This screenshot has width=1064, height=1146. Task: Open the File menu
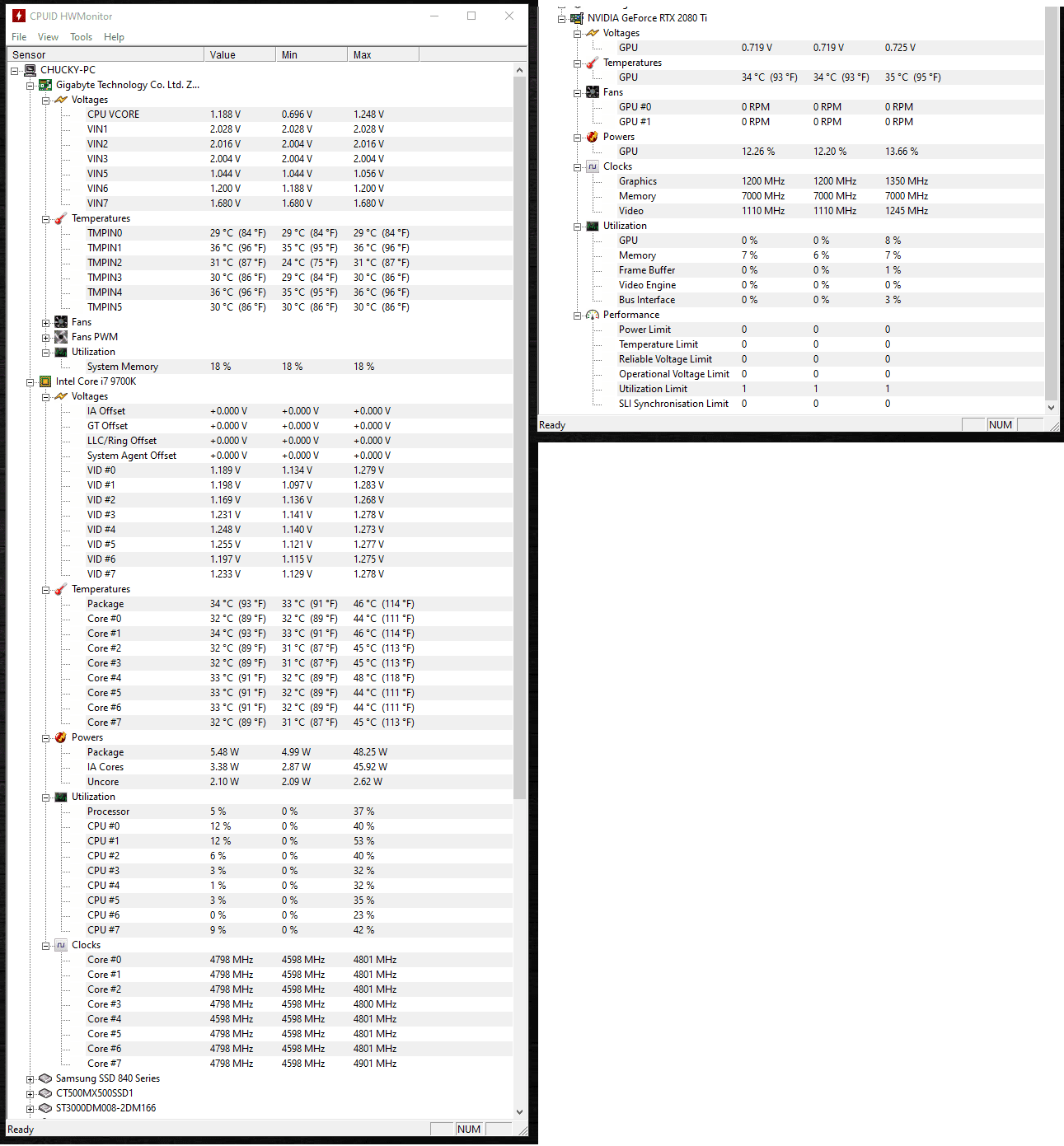[19, 37]
